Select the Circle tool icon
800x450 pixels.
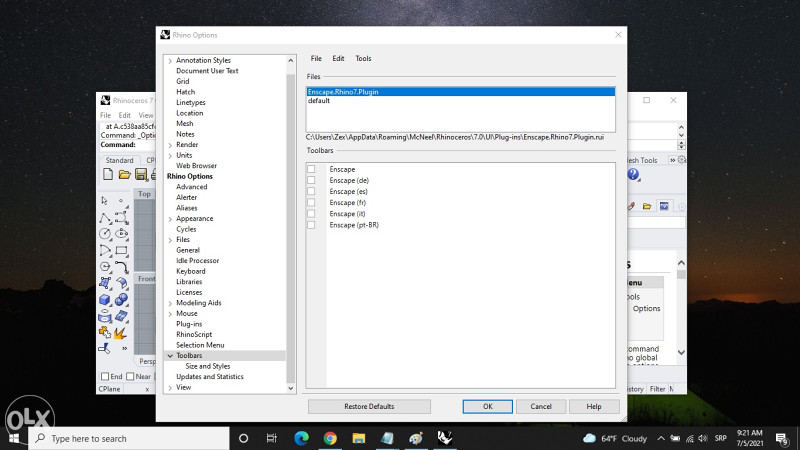pos(105,234)
